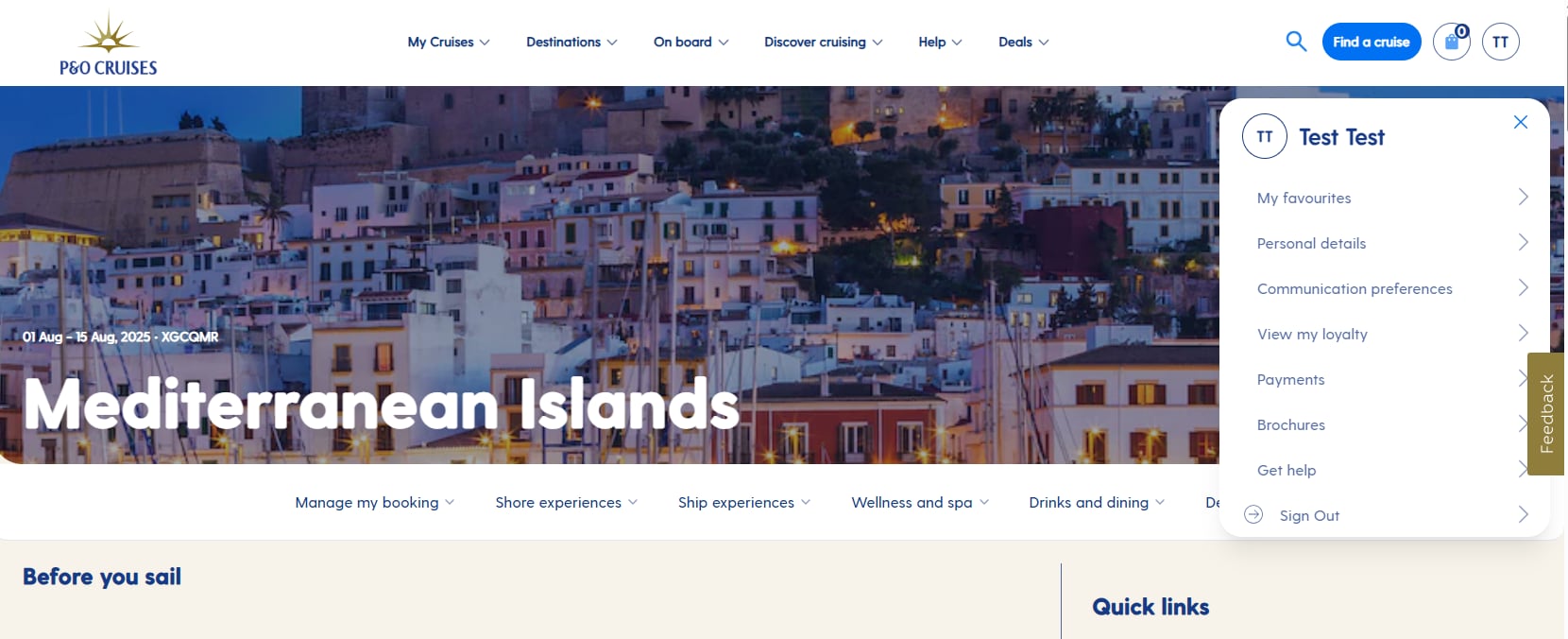This screenshot has width=1568, height=639.
Task: Click the P&O Cruises logo
Action: coord(109,43)
